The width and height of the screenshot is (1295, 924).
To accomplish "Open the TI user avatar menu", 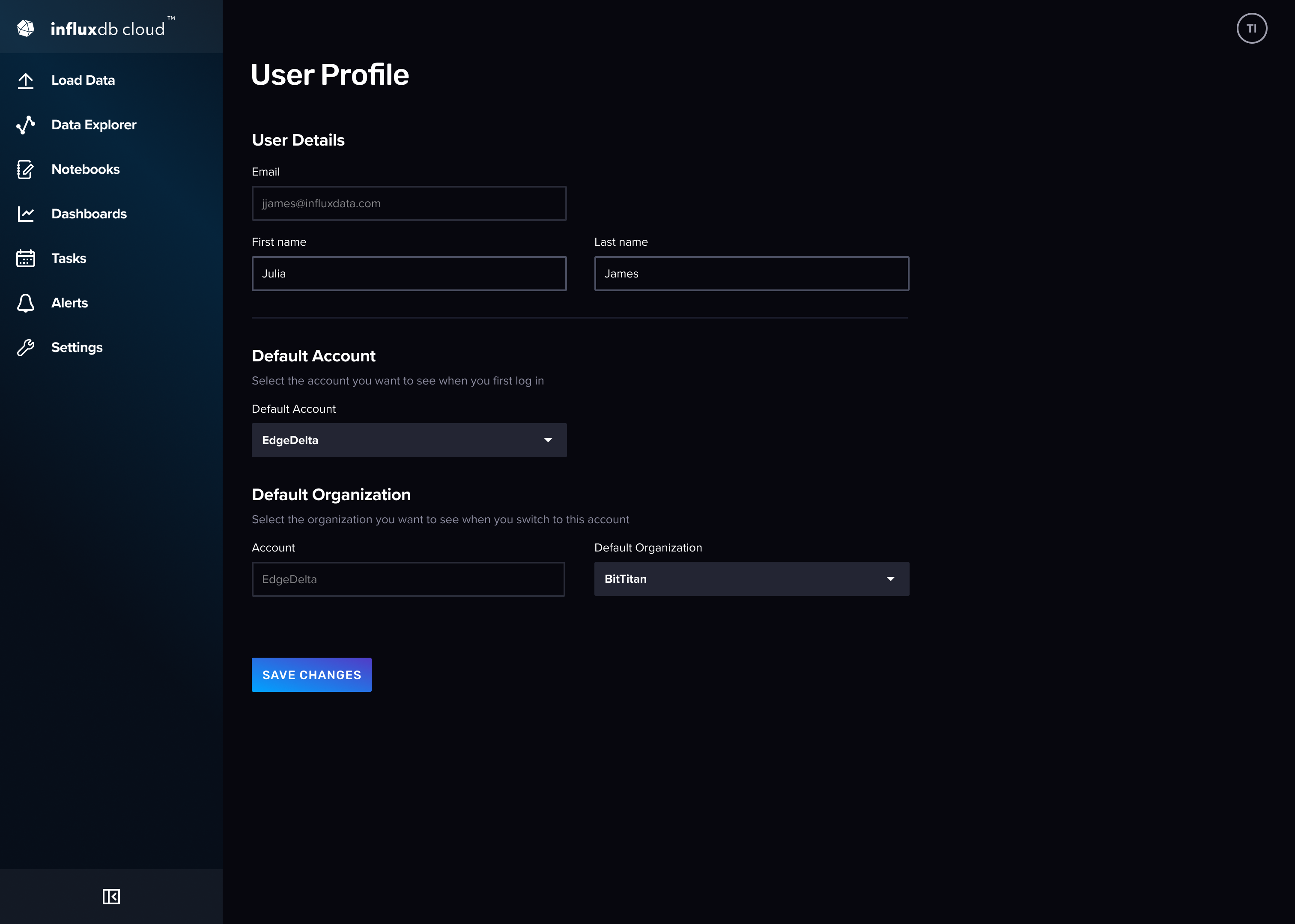I will (1252, 28).
